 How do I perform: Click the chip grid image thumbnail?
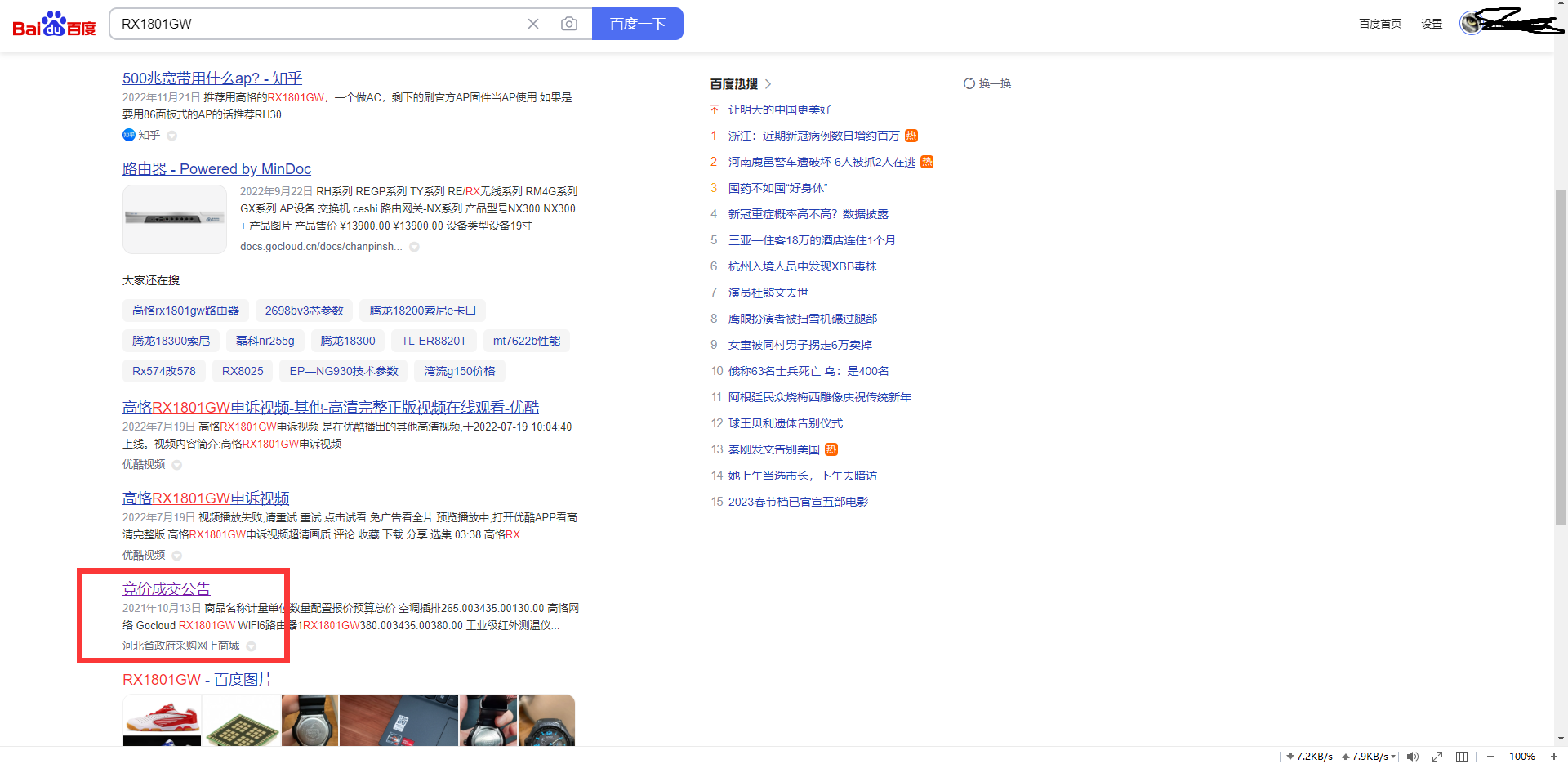click(241, 720)
